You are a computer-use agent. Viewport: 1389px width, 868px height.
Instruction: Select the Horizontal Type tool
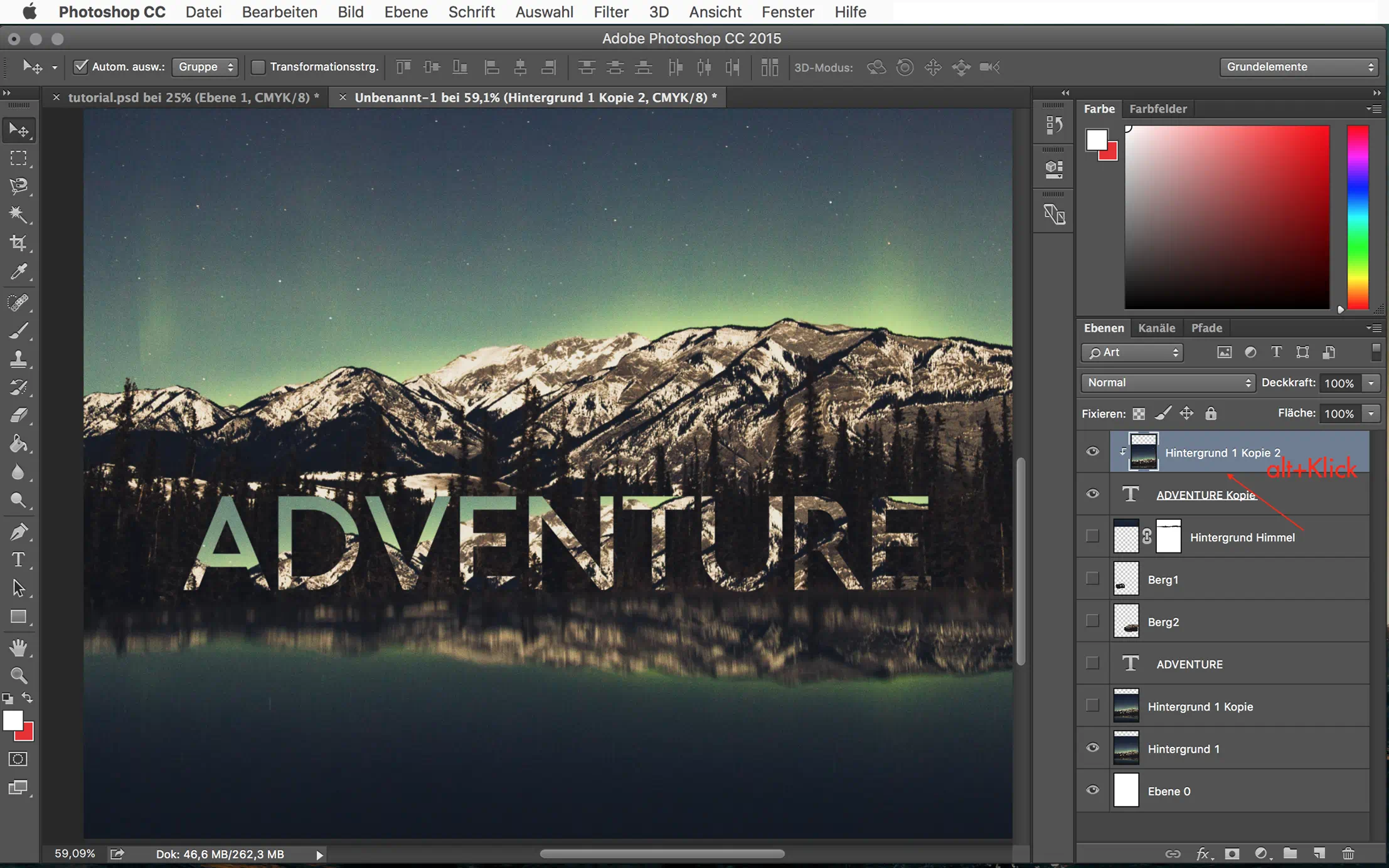(x=18, y=559)
